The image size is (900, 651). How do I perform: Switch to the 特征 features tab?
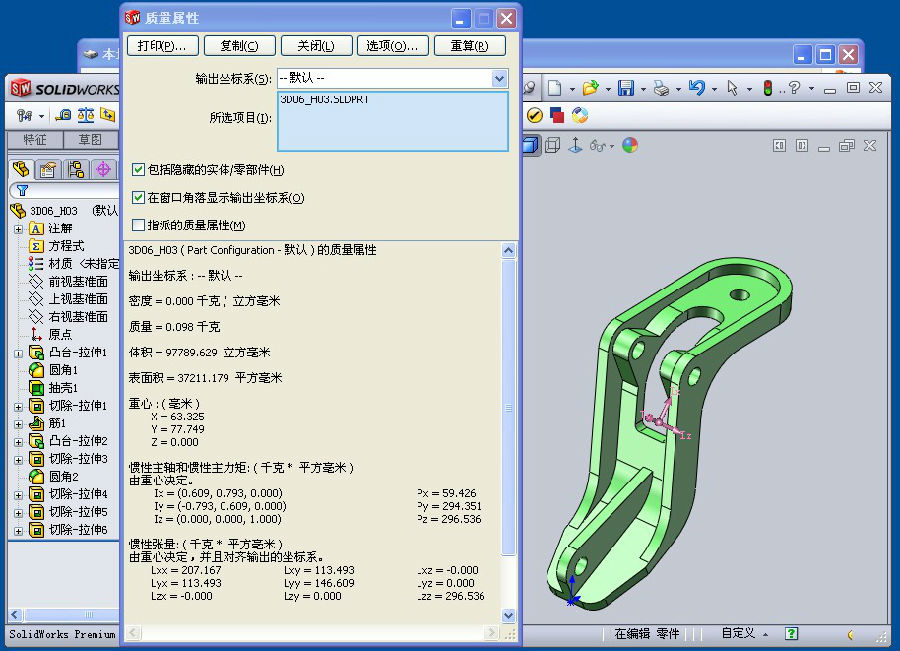35,140
